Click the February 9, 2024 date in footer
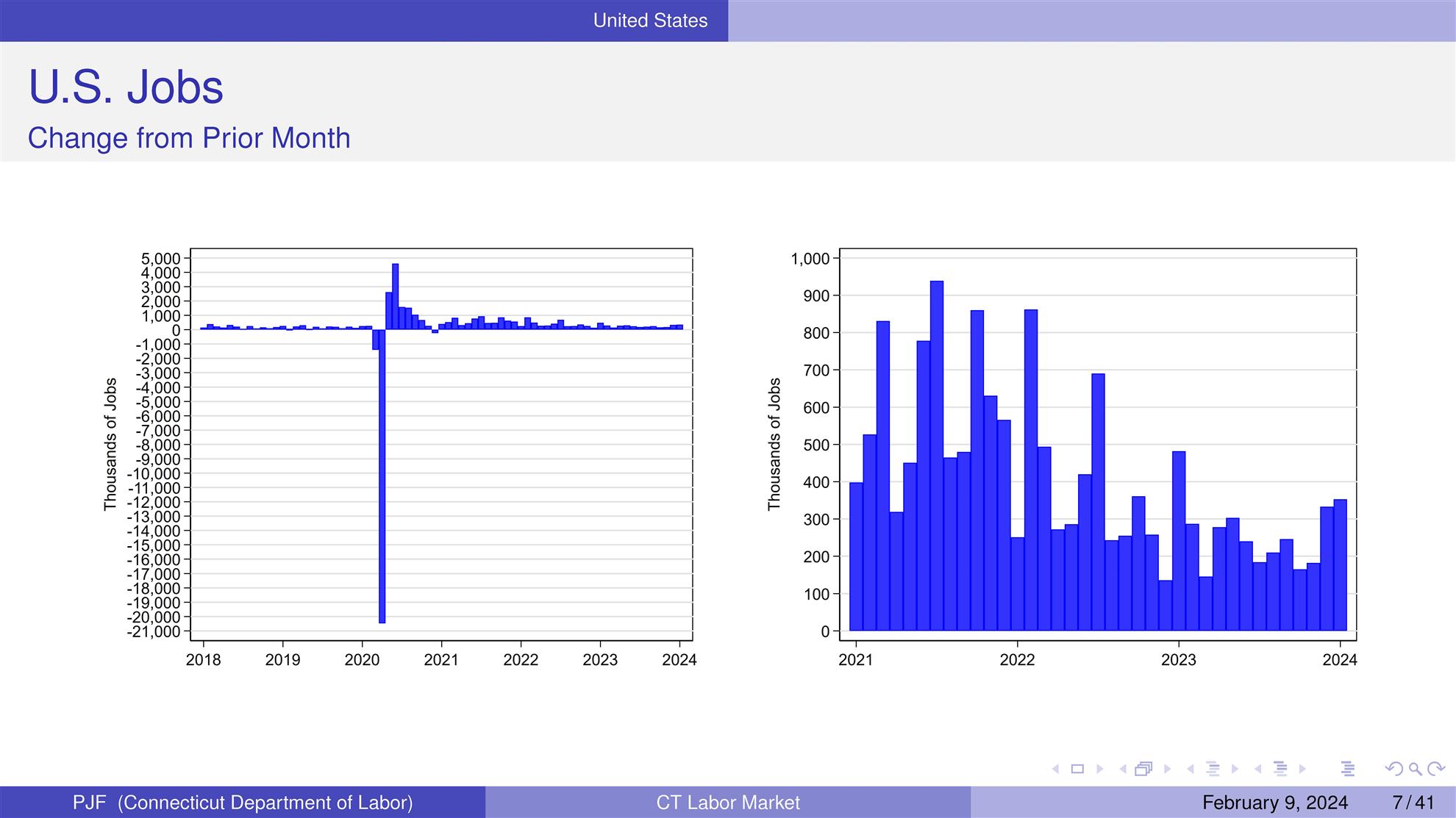 [1275, 803]
